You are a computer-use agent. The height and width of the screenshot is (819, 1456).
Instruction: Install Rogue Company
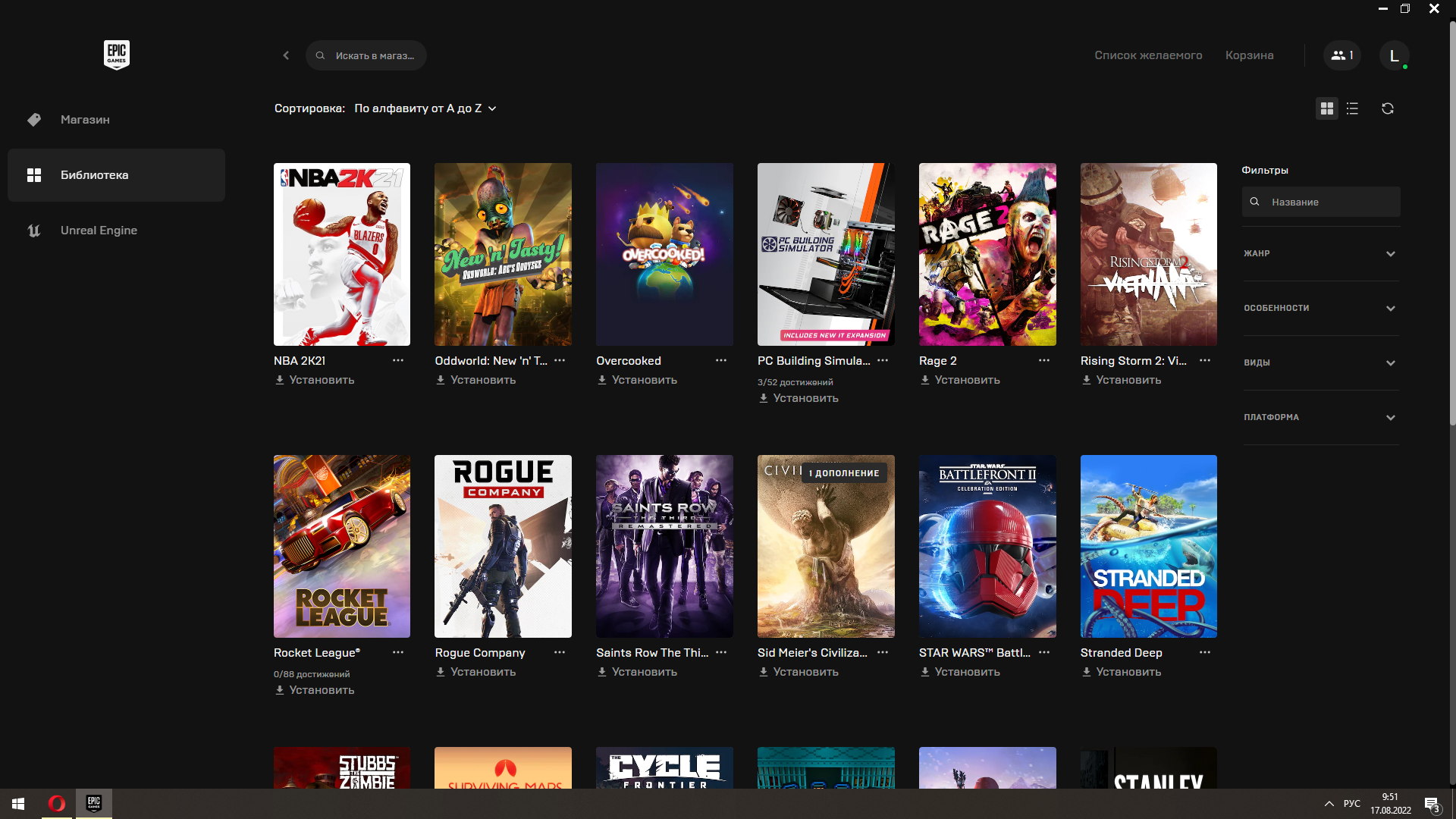475,672
